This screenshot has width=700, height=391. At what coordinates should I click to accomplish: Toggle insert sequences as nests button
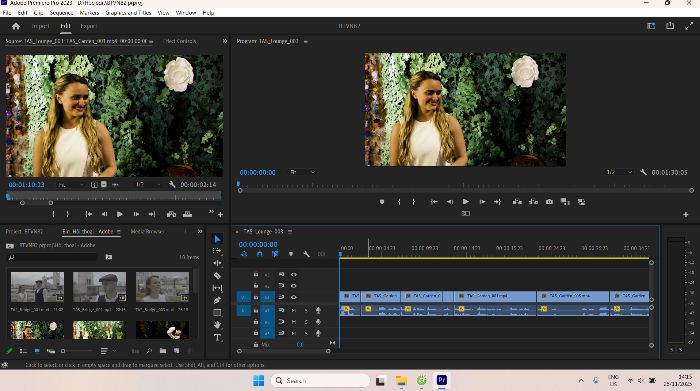click(x=244, y=254)
